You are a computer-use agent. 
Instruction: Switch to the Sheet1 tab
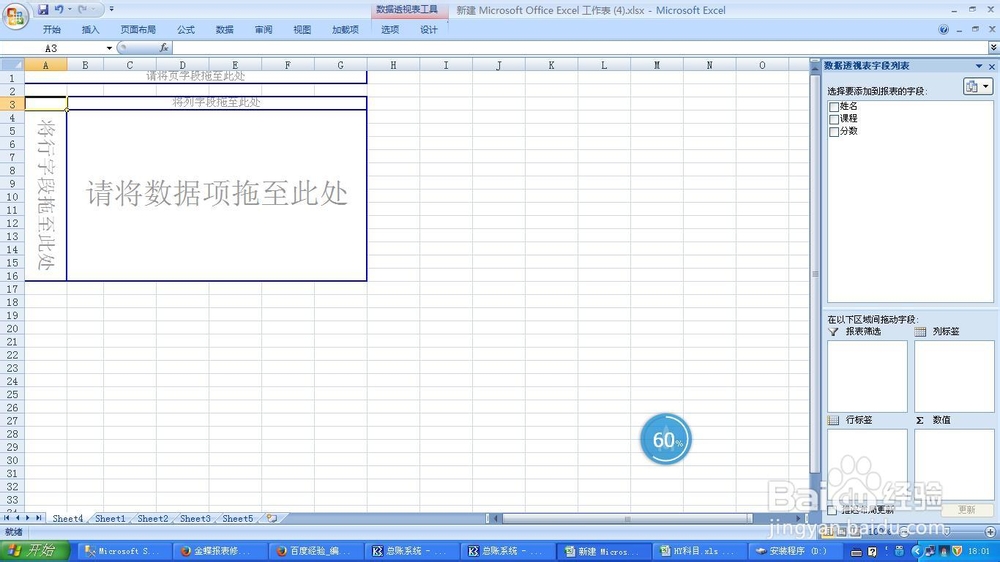110,519
